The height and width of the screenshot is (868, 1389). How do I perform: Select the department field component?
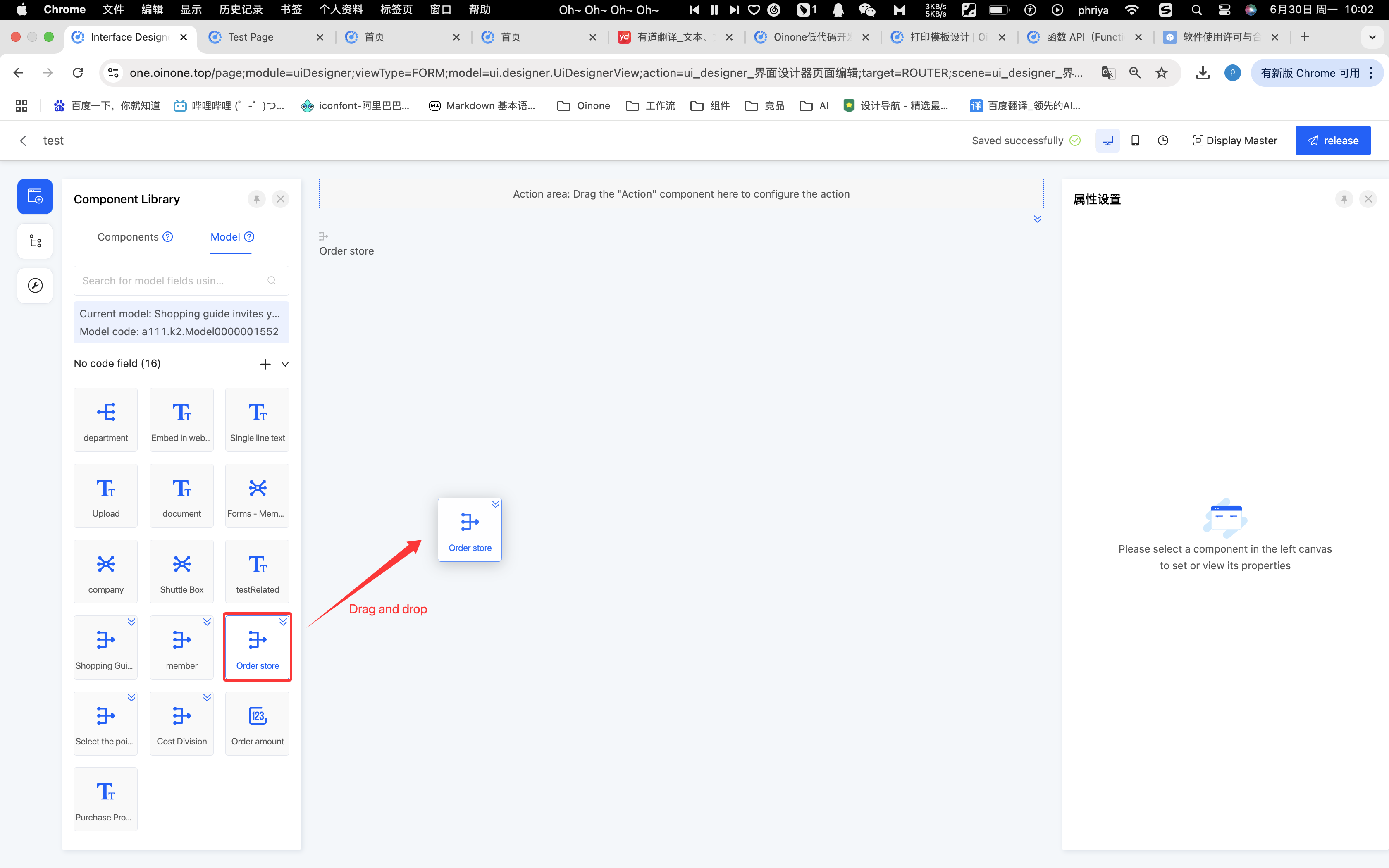(105, 420)
